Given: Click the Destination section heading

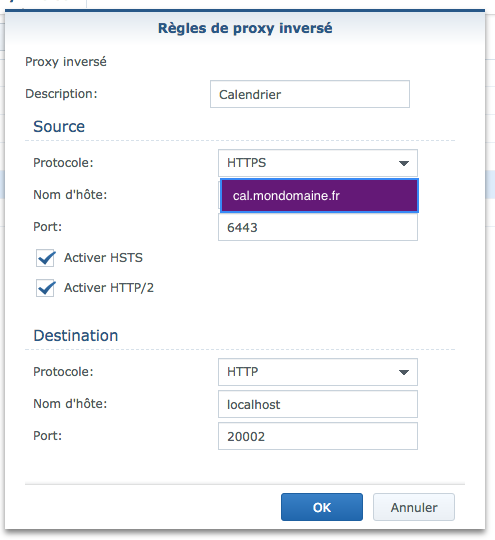Looking at the screenshot, I should tap(76, 335).
